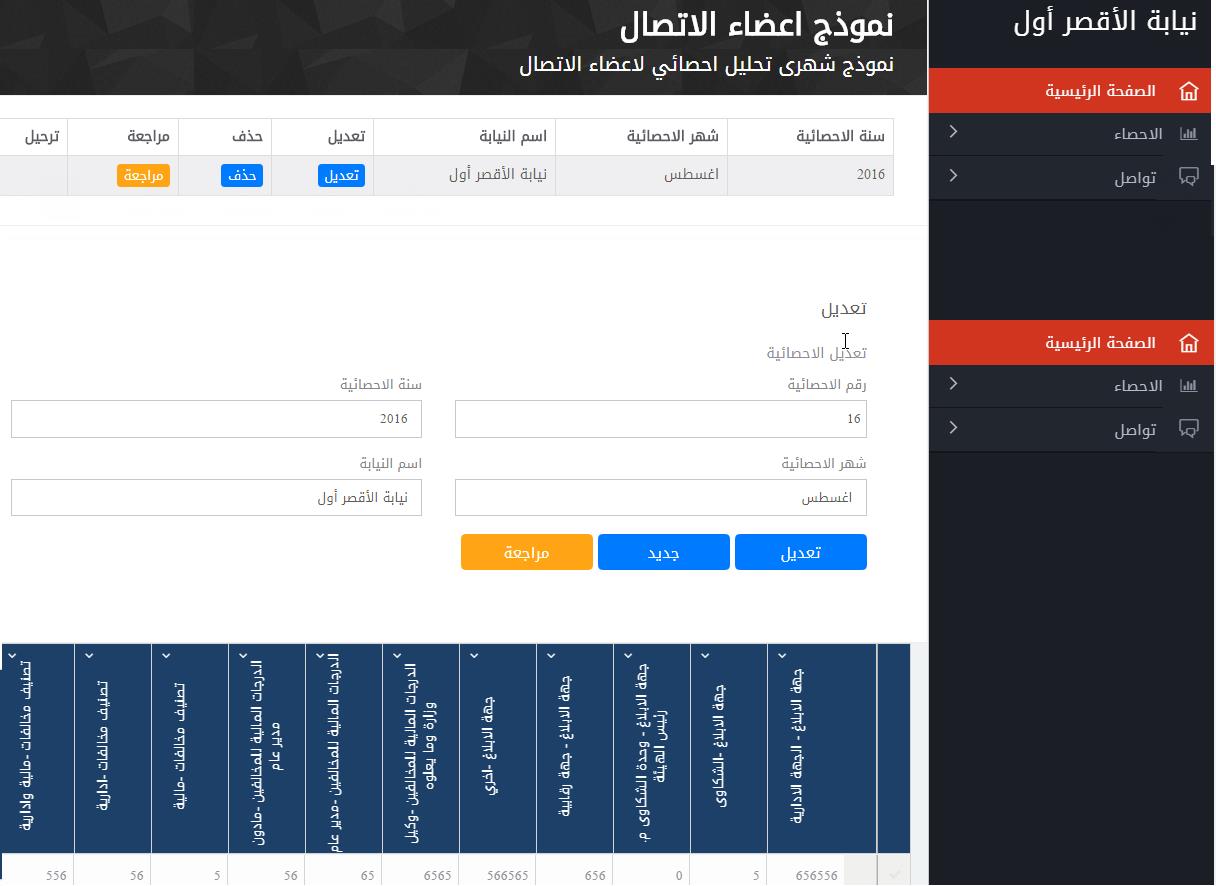The height and width of the screenshot is (886, 1216).
Task: Click the small تعديل button in the table row
Action: click(x=342, y=176)
